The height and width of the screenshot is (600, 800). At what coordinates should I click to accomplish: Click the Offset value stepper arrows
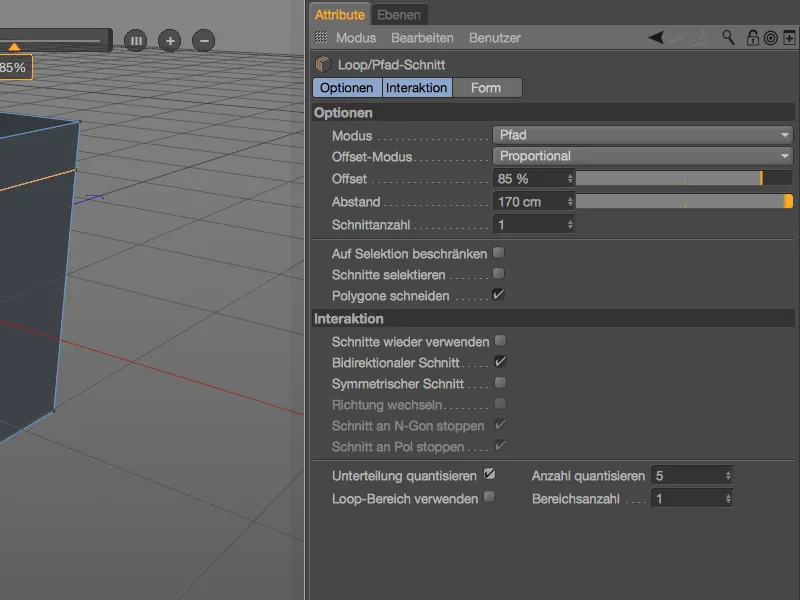click(570, 179)
